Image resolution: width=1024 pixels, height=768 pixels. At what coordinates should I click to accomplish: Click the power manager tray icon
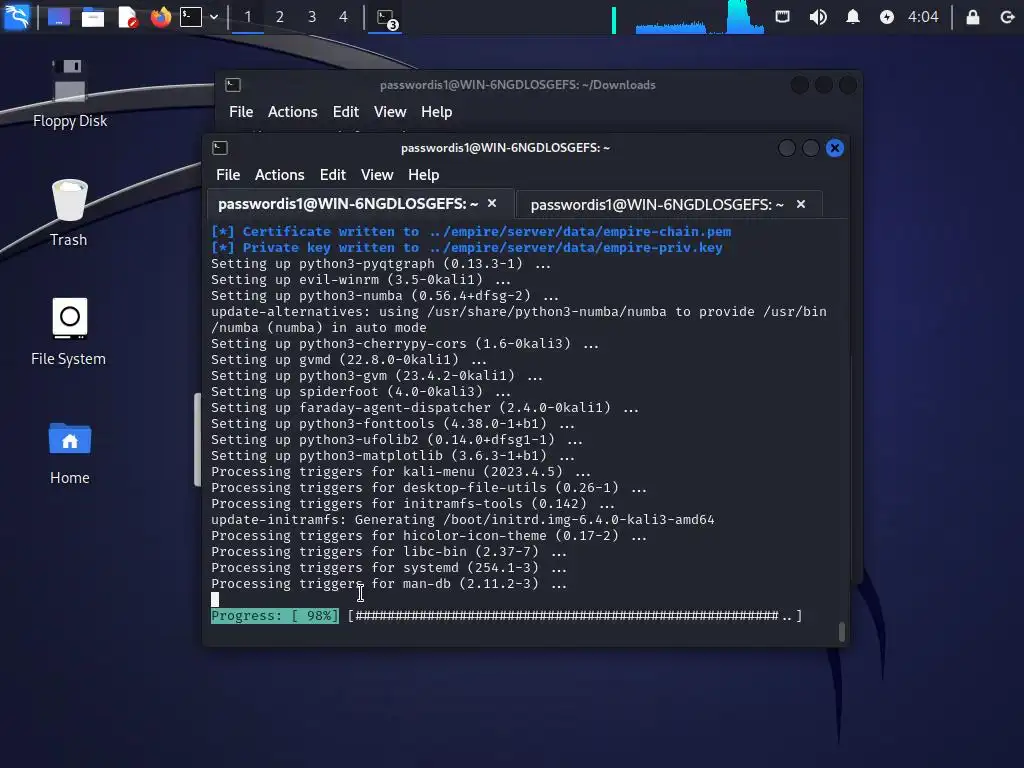tap(886, 17)
